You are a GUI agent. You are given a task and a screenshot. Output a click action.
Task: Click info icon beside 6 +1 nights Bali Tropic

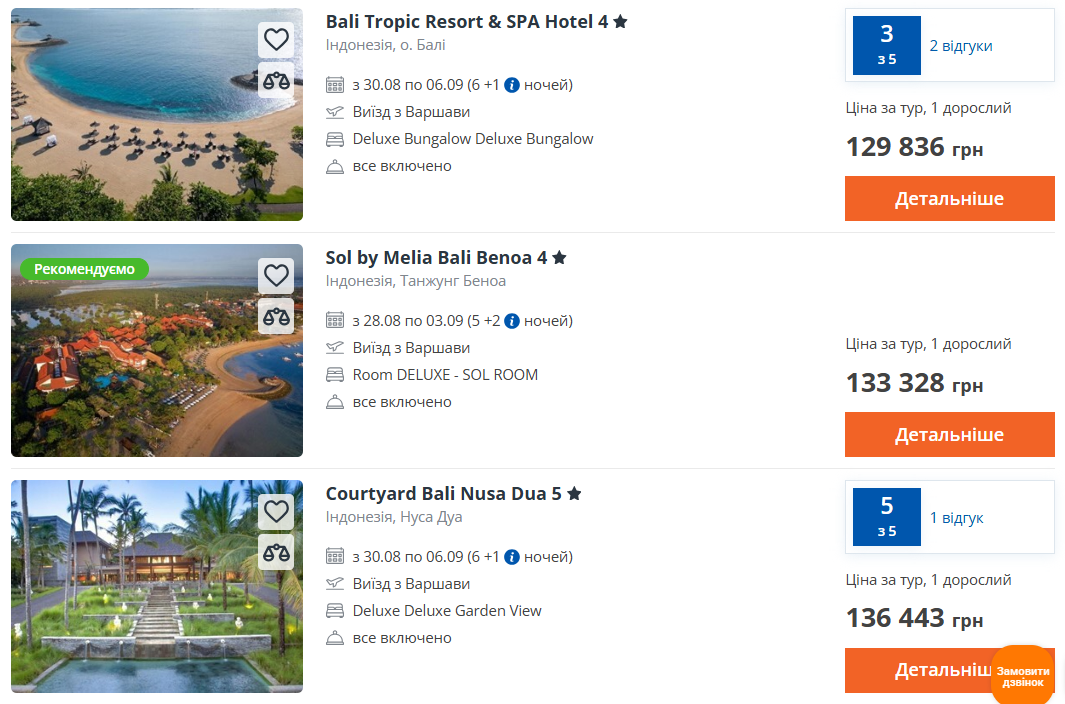pos(512,85)
